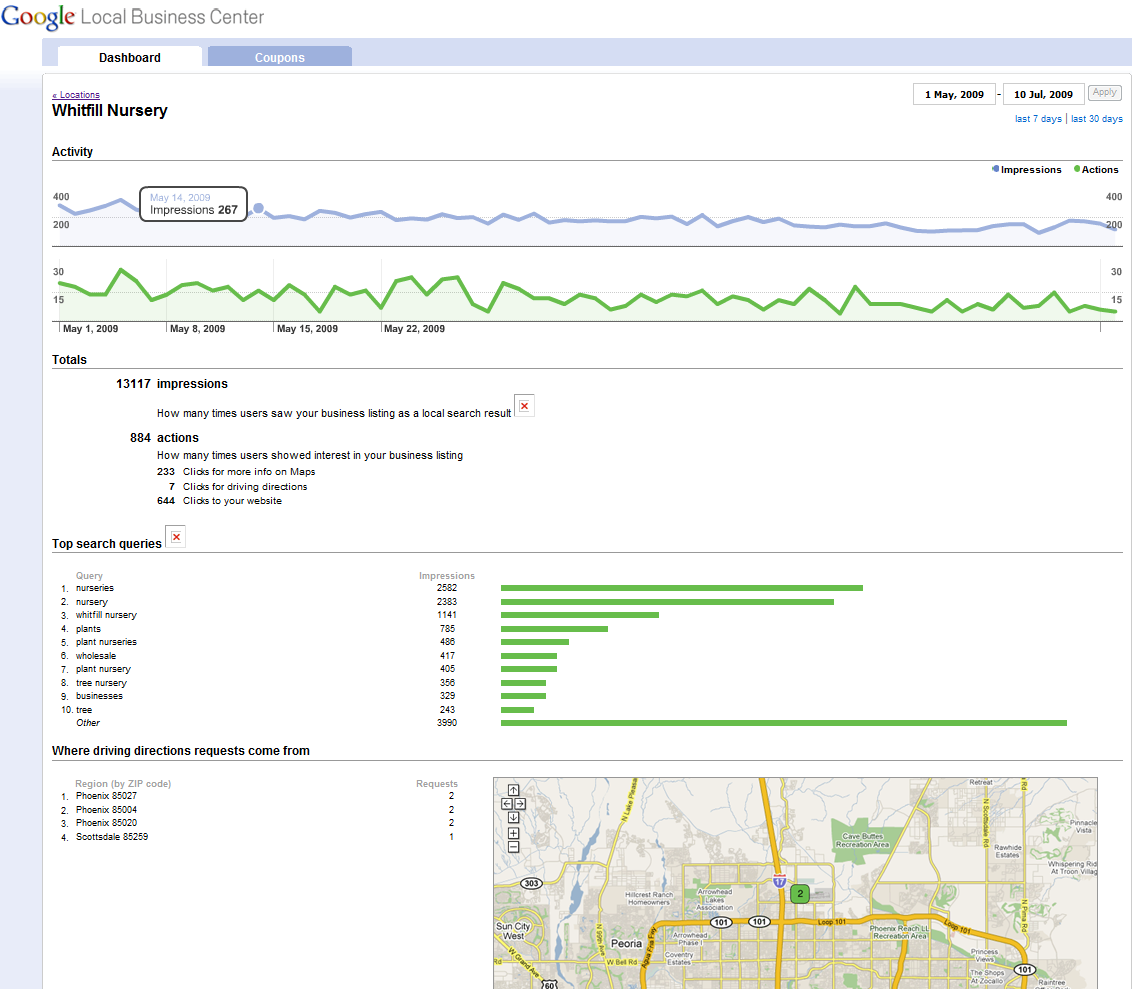Click the Phoenix 85020 region

(x=106, y=823)
